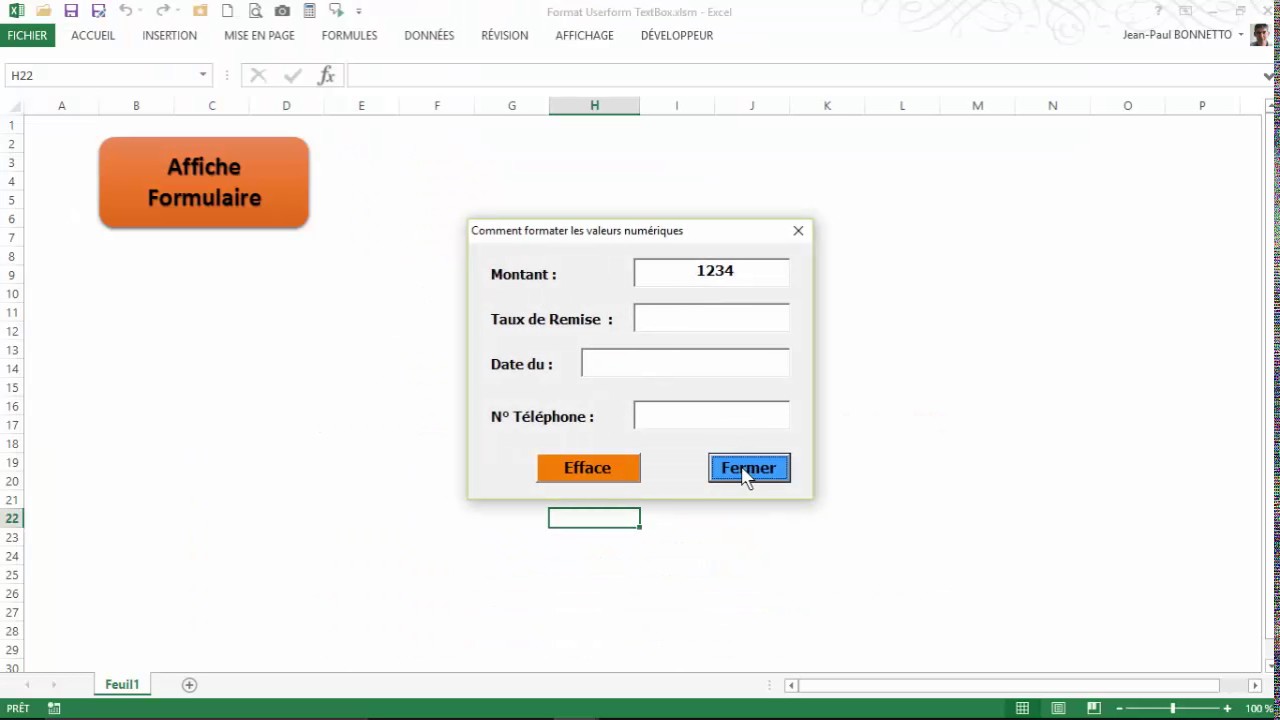Expand the Name Box dropdown arrow
The image size is (1280, 720).
tap(203, 75)
